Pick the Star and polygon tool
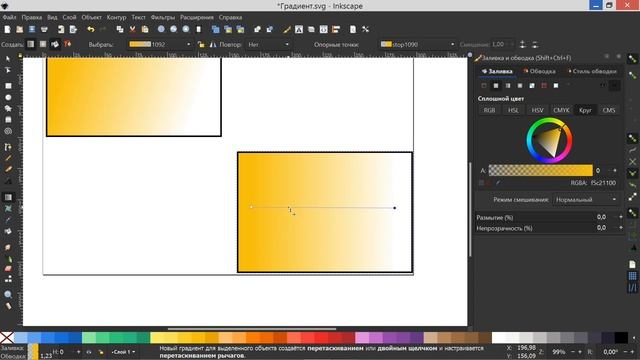Screen dimensions: 640x360 [x=8, y=109]
